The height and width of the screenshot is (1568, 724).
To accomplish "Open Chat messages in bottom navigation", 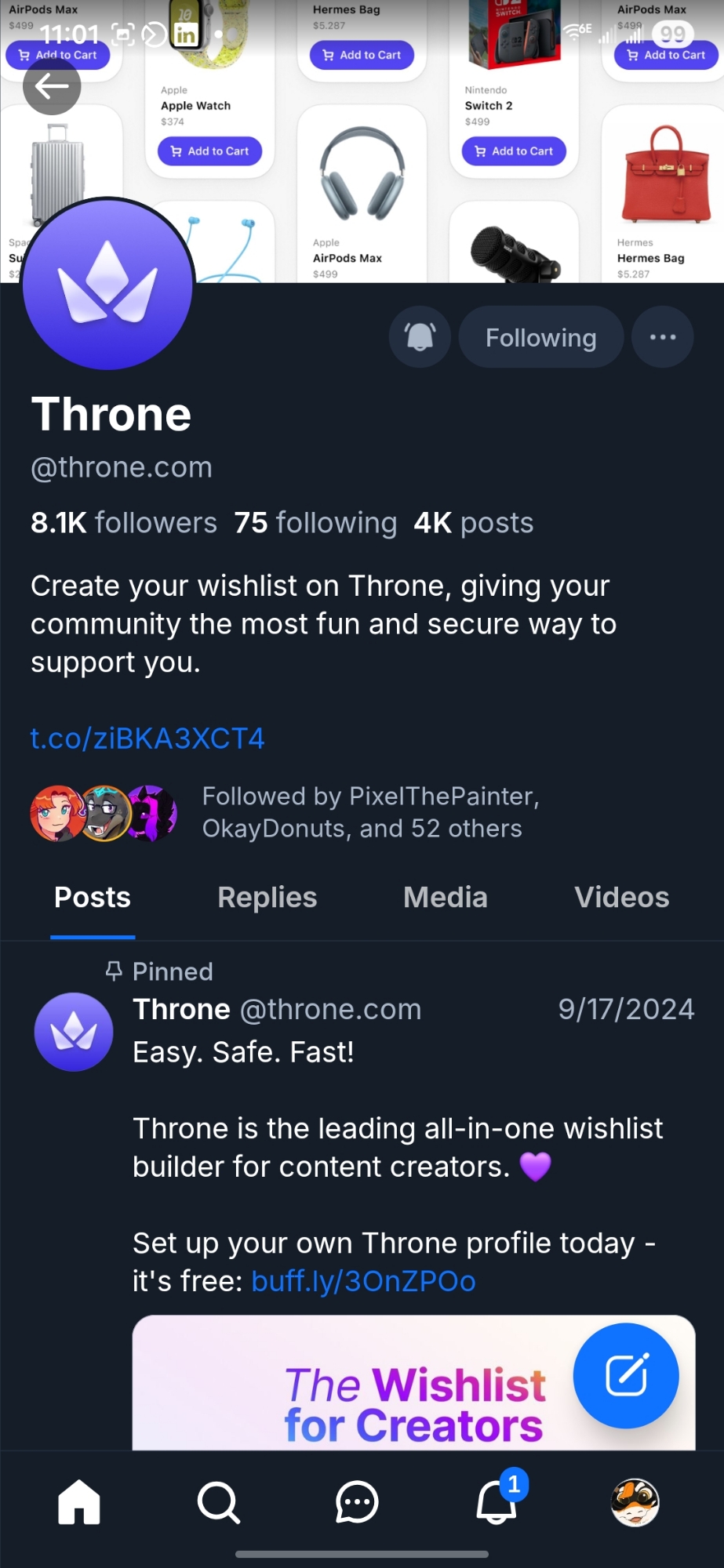I will [357, 1502].
